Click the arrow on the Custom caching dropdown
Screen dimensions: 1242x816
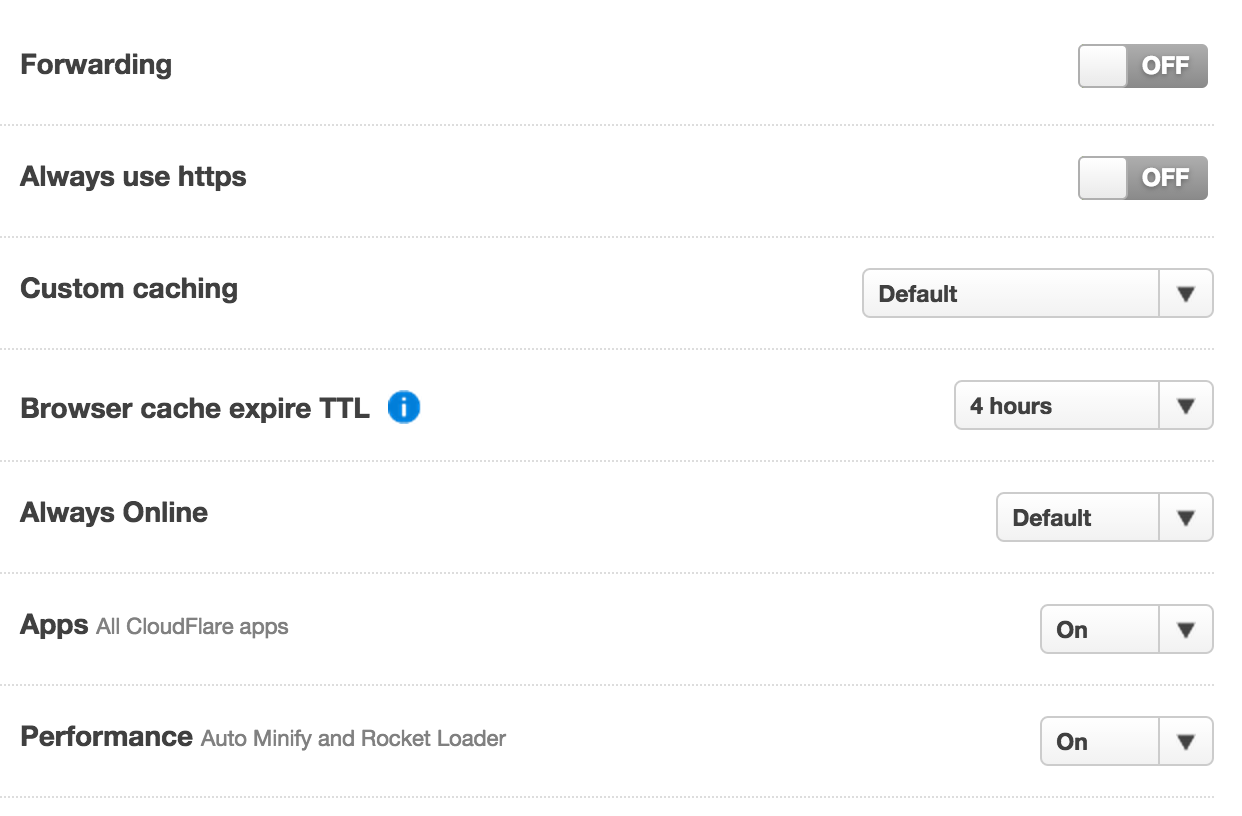pos(1186,294)
